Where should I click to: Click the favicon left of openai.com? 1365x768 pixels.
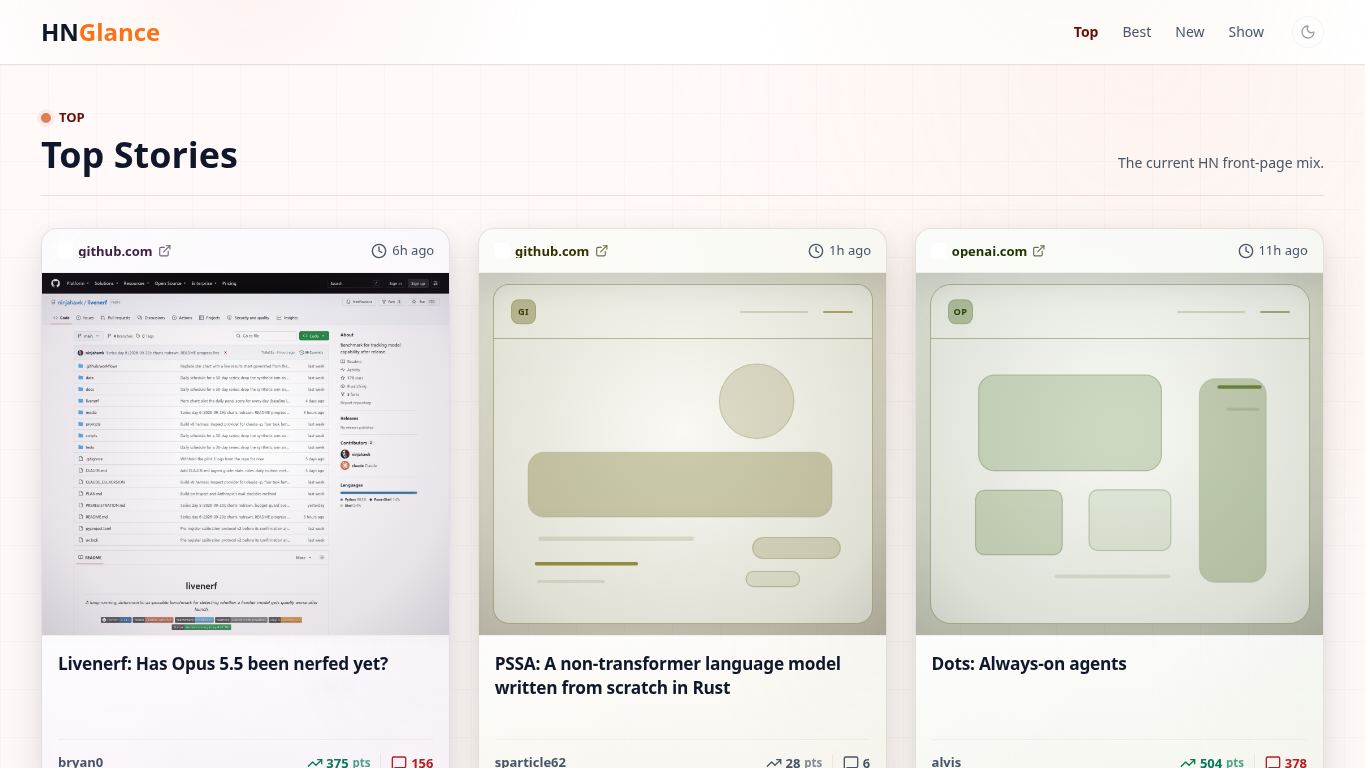(x=939, y=251)
